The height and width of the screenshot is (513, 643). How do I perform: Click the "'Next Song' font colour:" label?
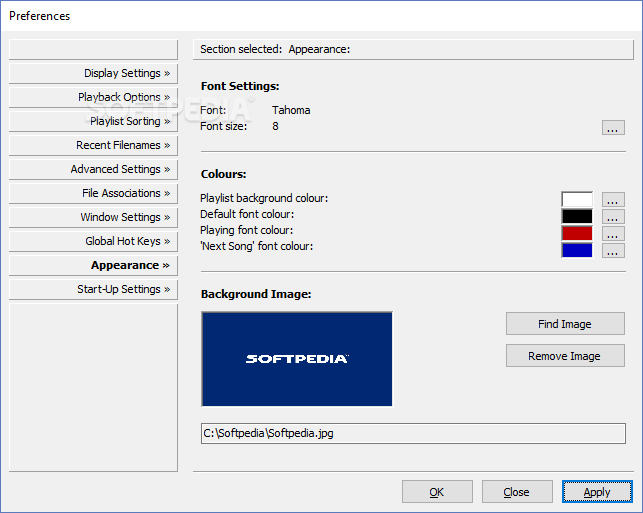[x=256, y=246]
